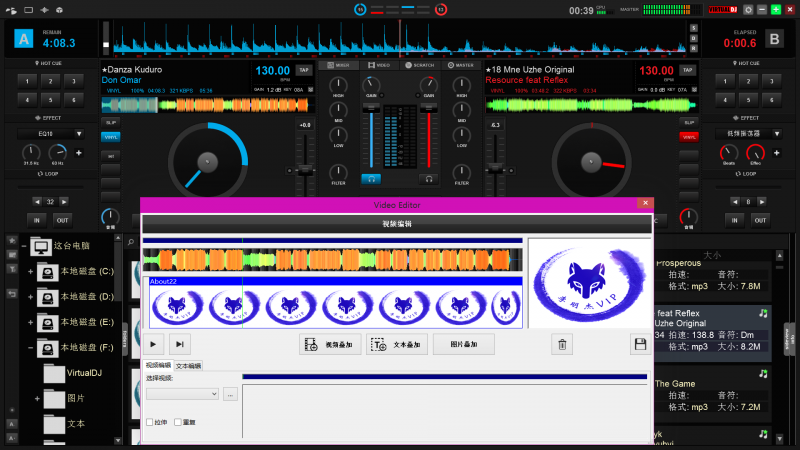Click the floppy disk save icon

tap(639, 344)
